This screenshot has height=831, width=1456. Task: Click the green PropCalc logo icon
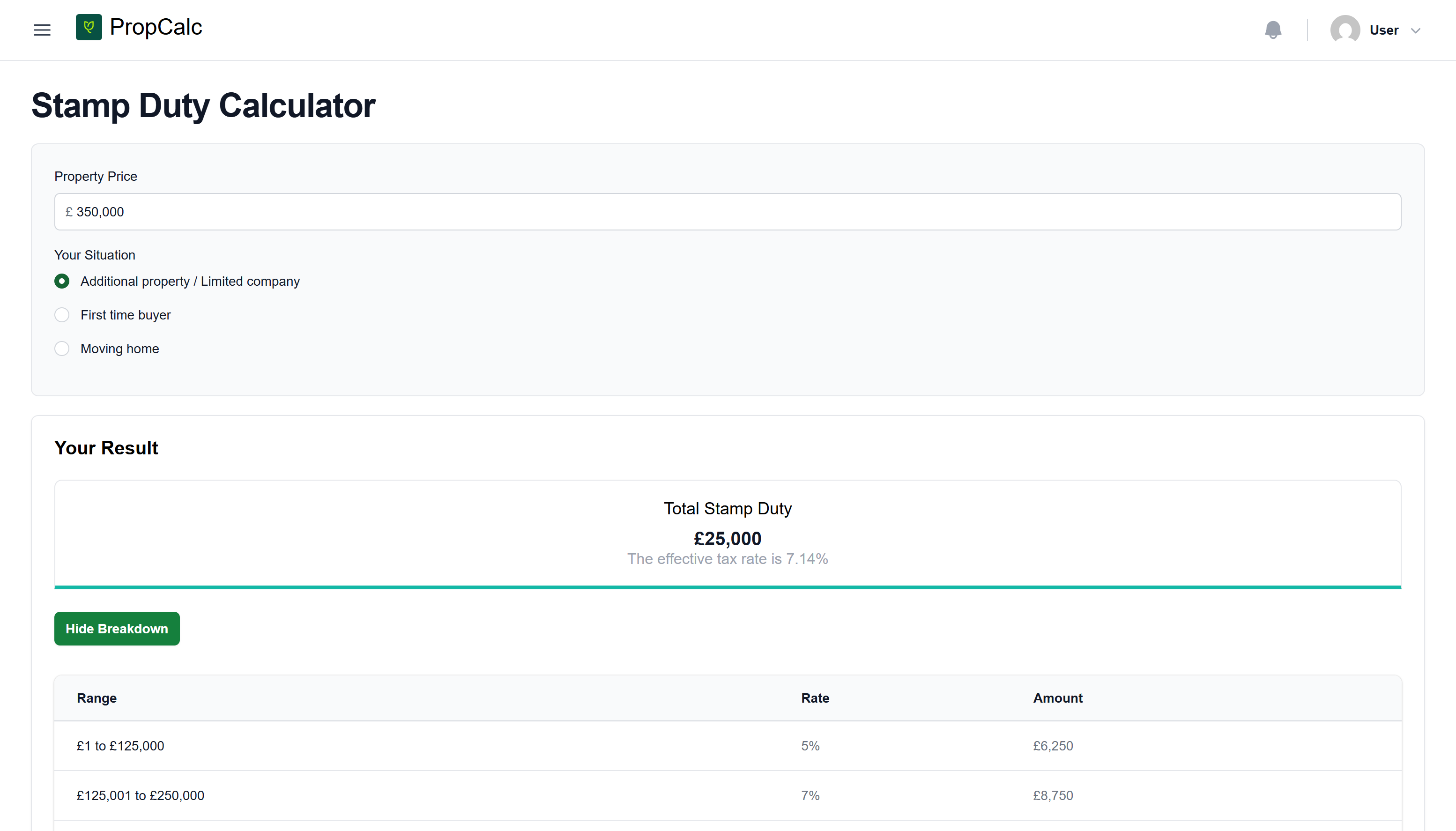pyautogui.click(x=89, y=27)
